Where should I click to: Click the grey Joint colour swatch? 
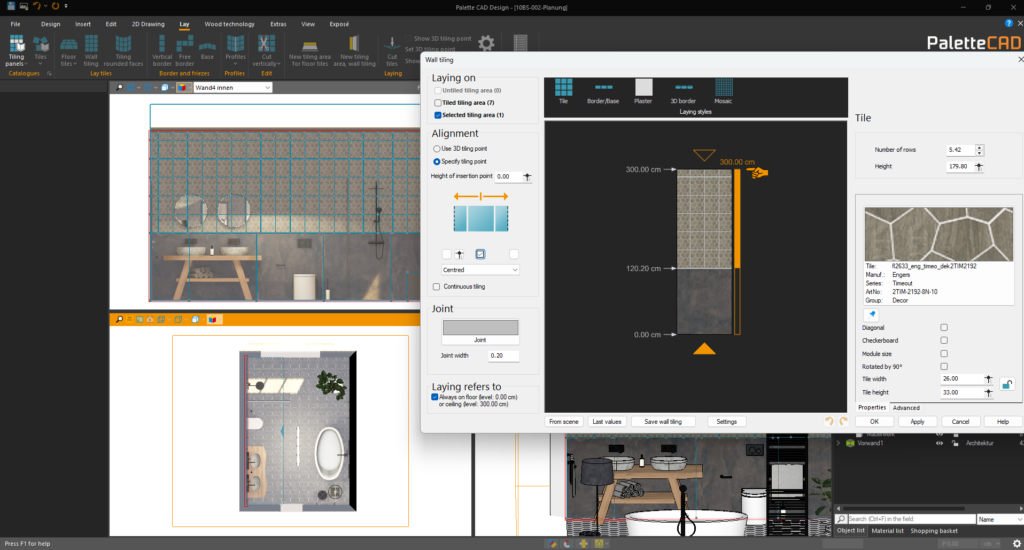[480, 327]
